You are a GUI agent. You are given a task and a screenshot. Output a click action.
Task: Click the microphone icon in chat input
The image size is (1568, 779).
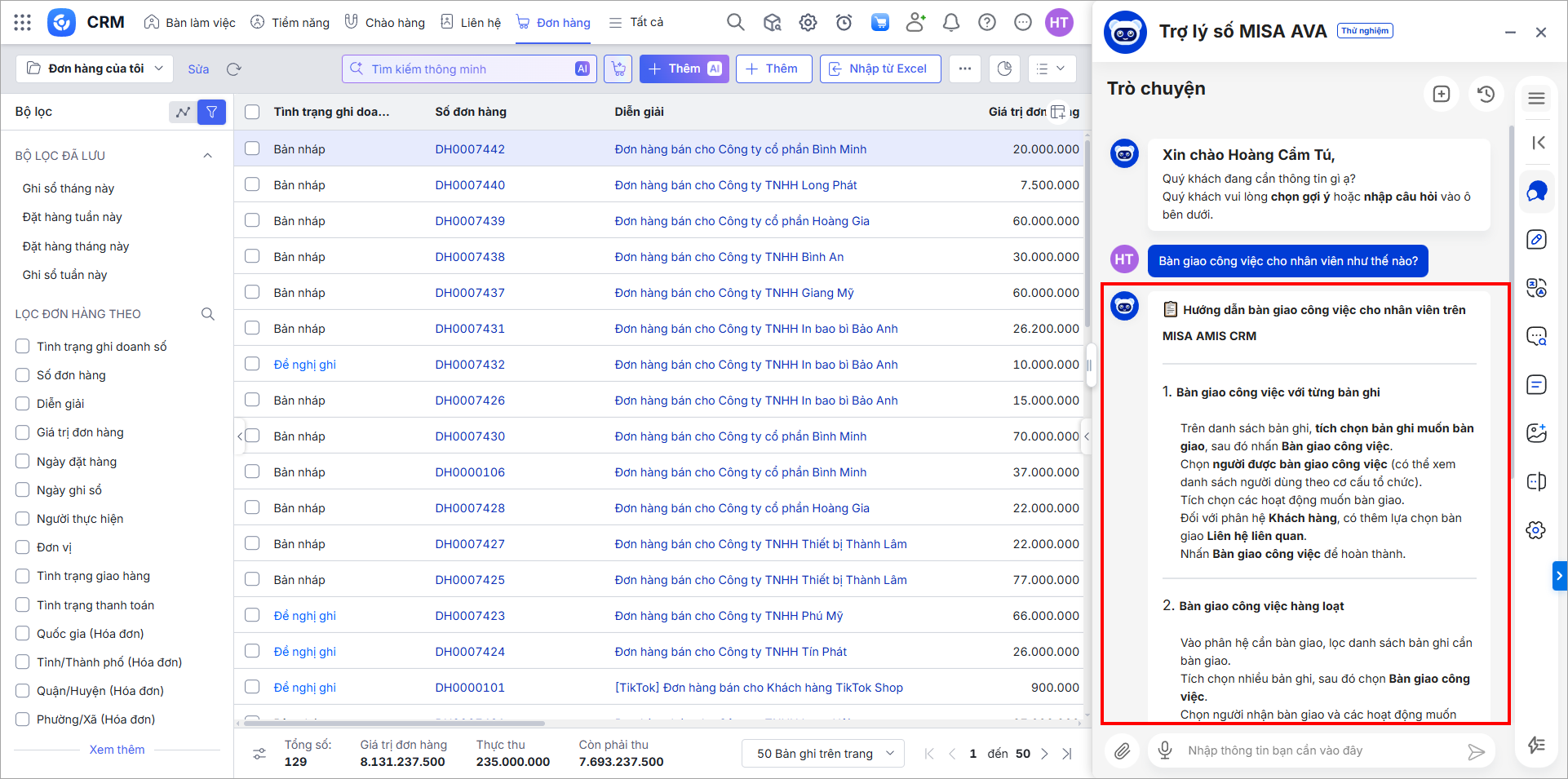coord(1165,750)
